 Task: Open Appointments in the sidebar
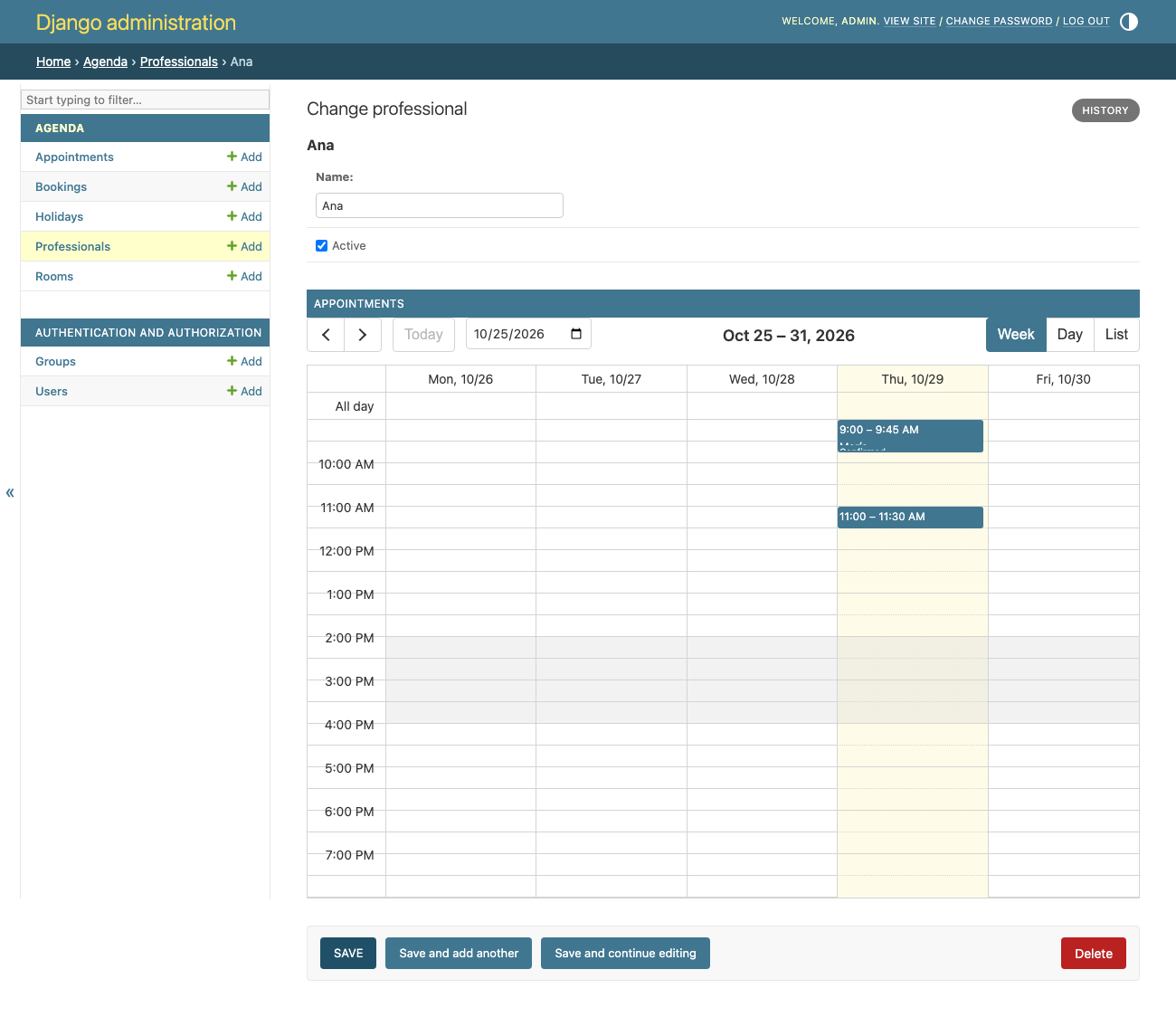pyautogui.click(x=74, y=157)
